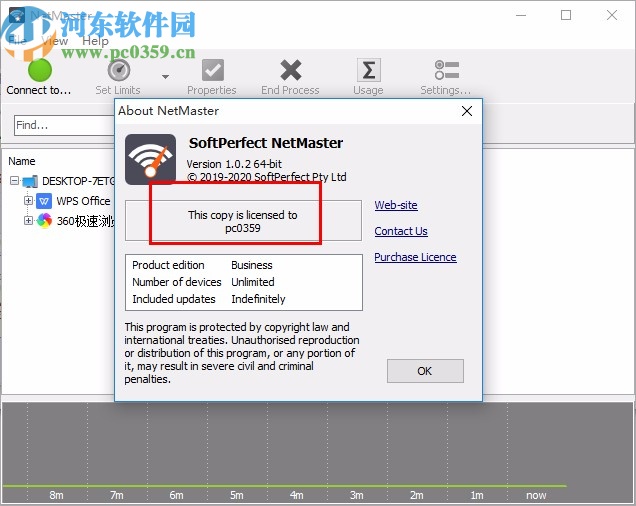636x506 pixels.
Task: Open Properties checkmark toolbar icon
Action: (213, 70)
